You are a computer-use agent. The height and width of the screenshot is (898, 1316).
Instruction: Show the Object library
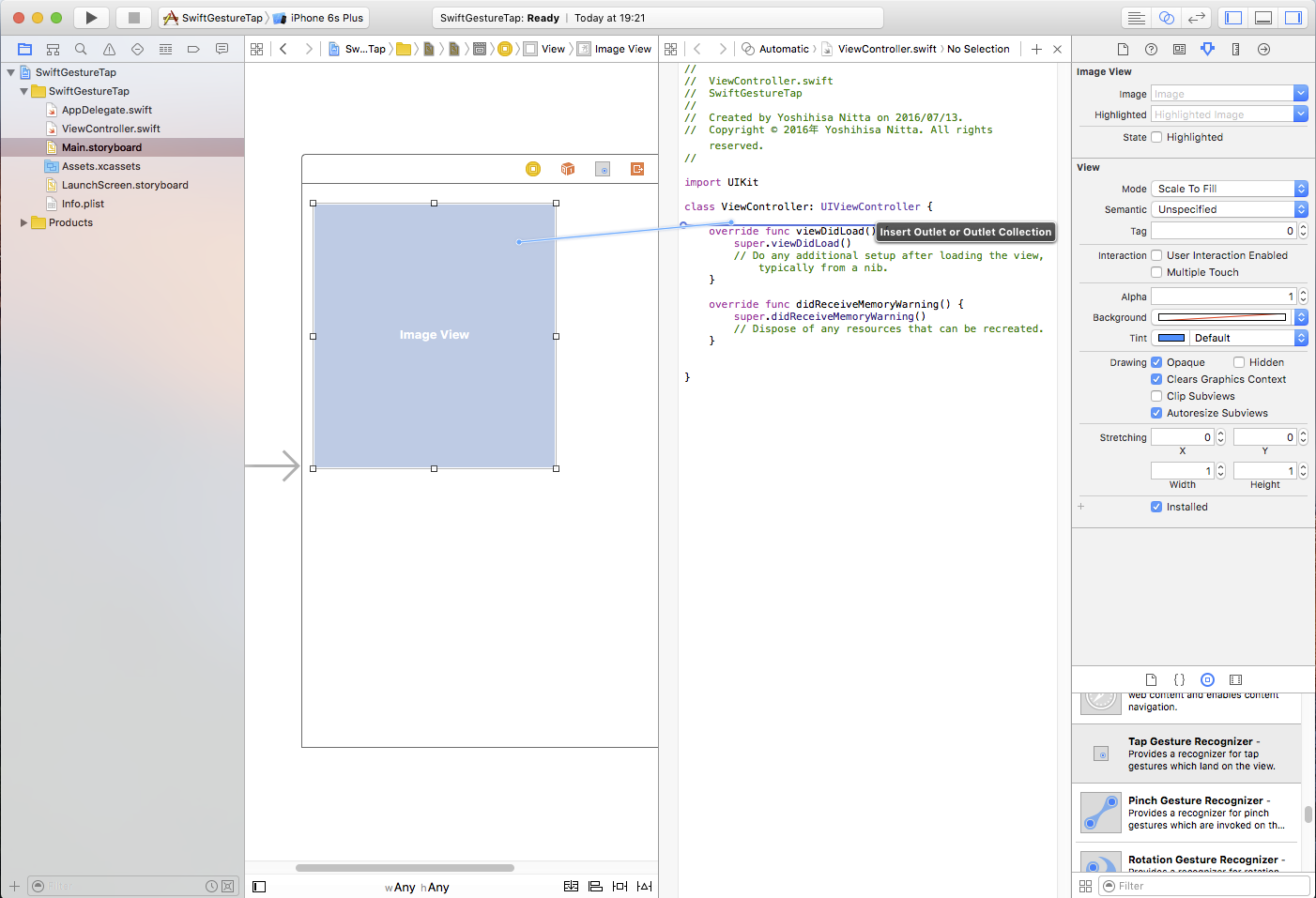pos(1207,679)
